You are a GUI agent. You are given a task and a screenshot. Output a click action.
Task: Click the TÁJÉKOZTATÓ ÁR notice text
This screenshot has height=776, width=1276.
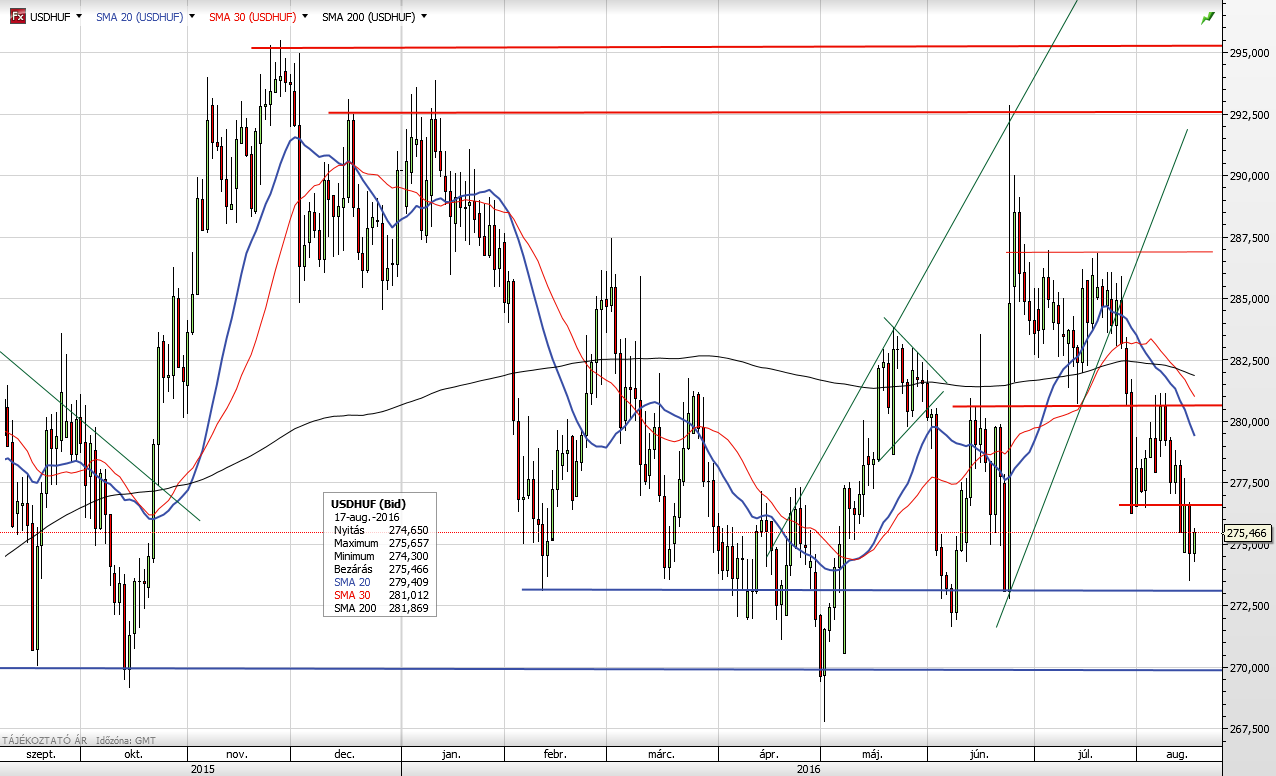coord(43,740)
